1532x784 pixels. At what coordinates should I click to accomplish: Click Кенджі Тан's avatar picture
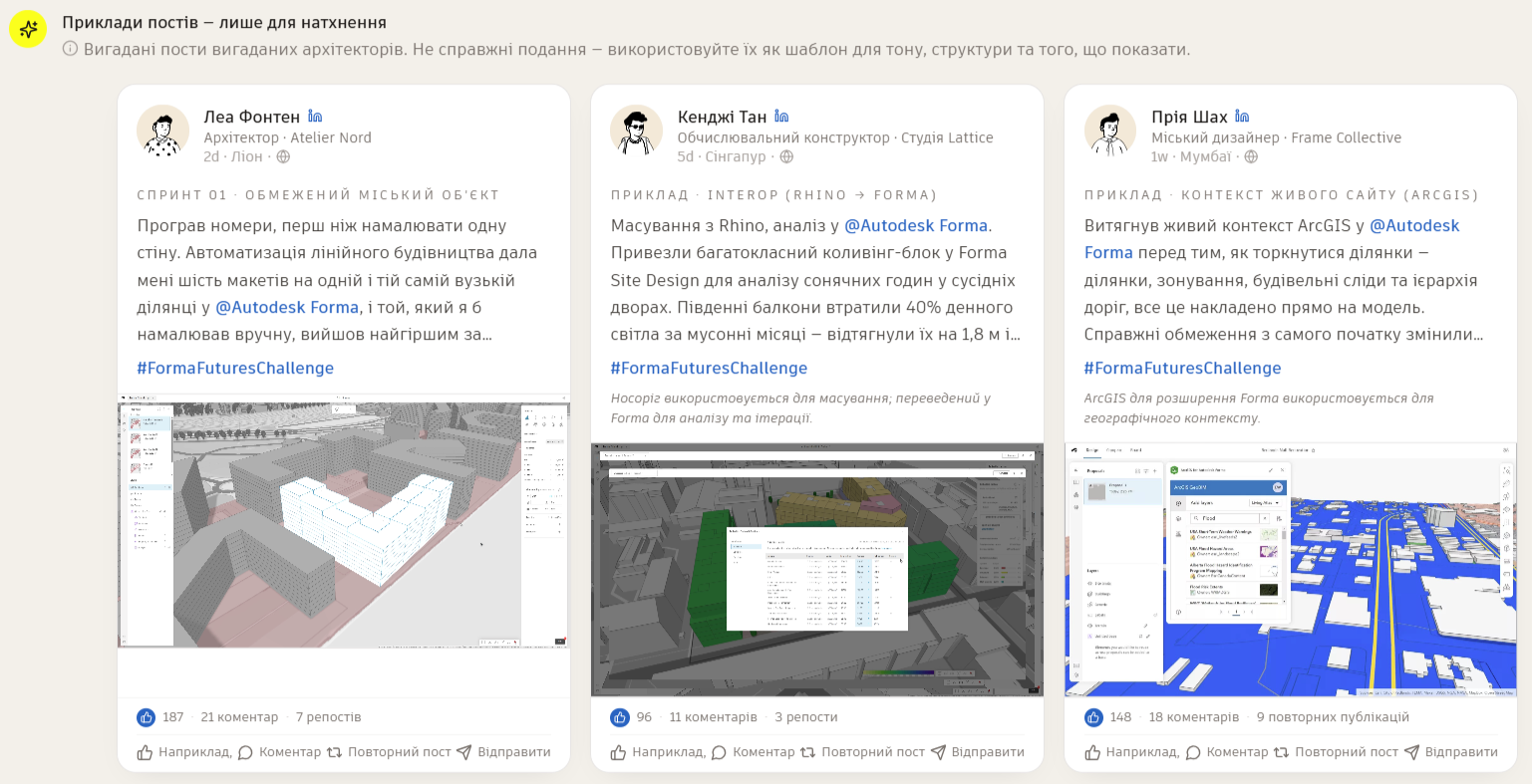[636, 131]
